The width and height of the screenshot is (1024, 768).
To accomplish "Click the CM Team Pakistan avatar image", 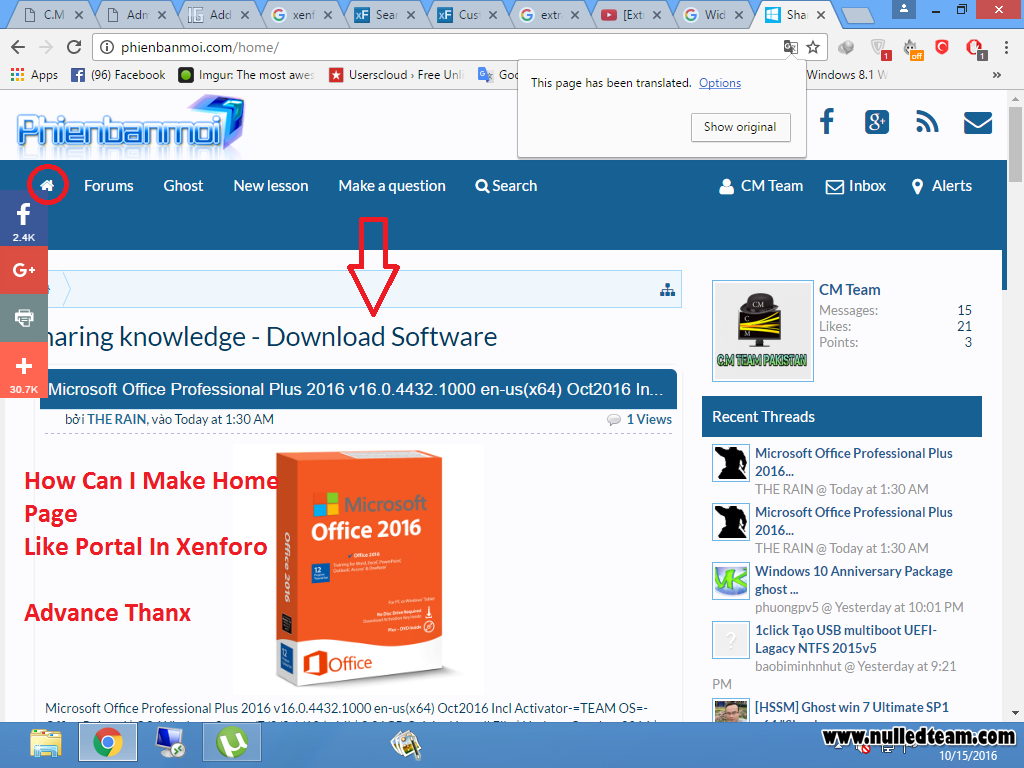I will tap(762, 330).
